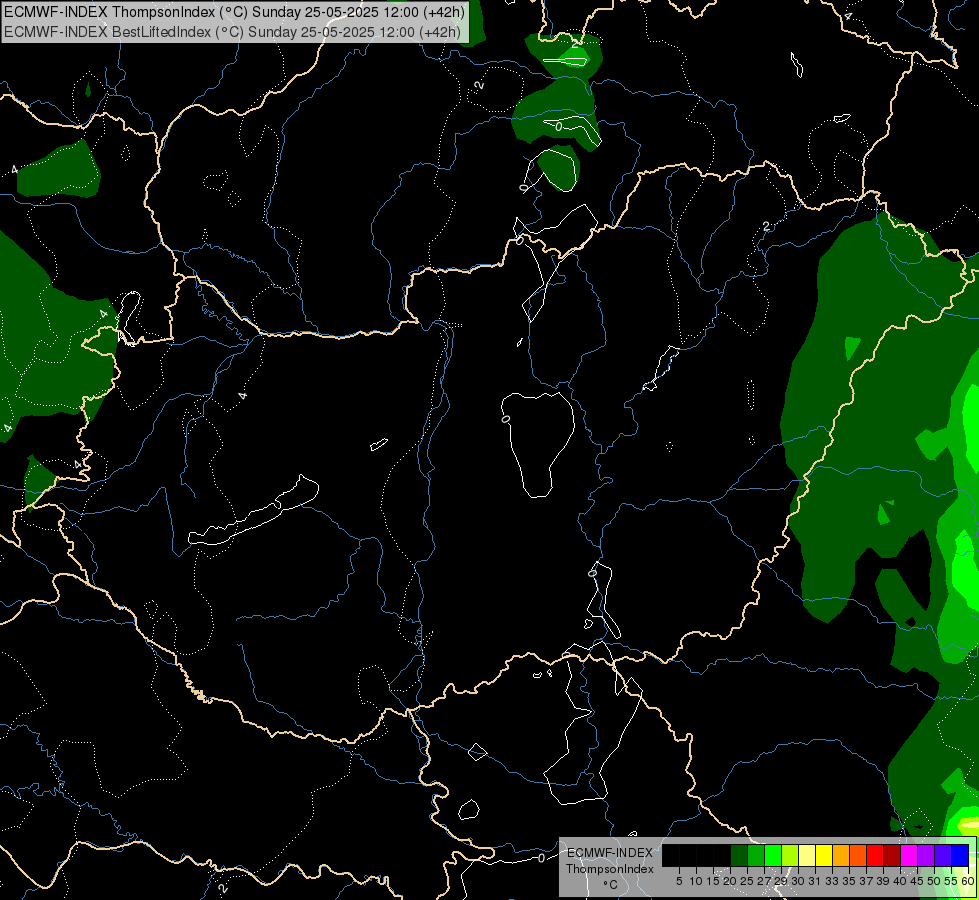
Task: Select the bright green 27–29 legend swatch
Action: (x=773, y=855)
